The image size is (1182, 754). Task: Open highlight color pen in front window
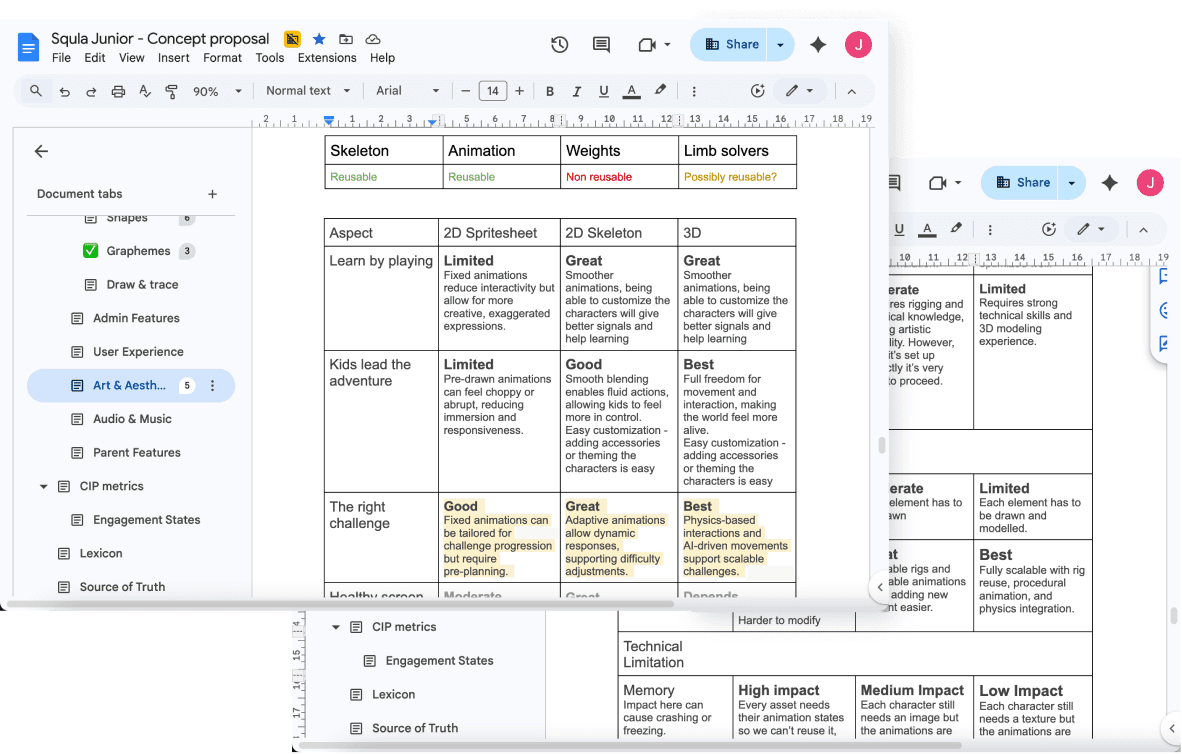[x=660, y=90]
